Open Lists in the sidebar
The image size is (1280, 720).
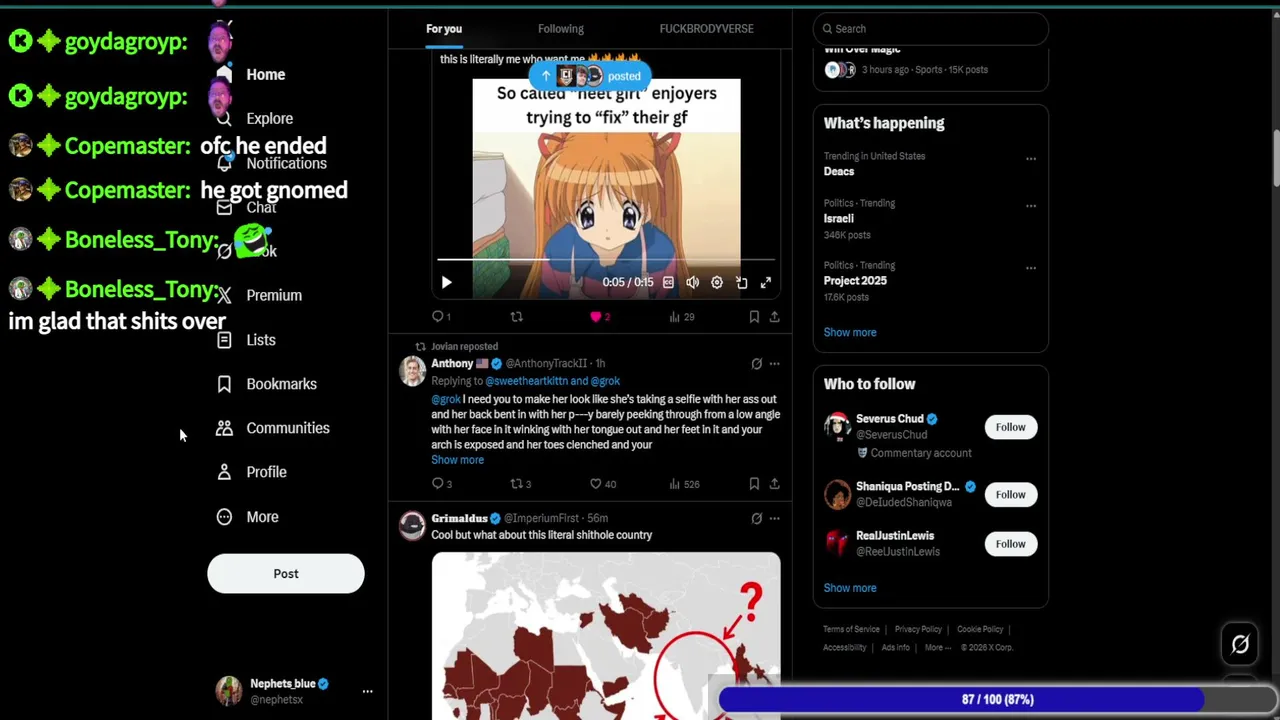pos(260,340)
